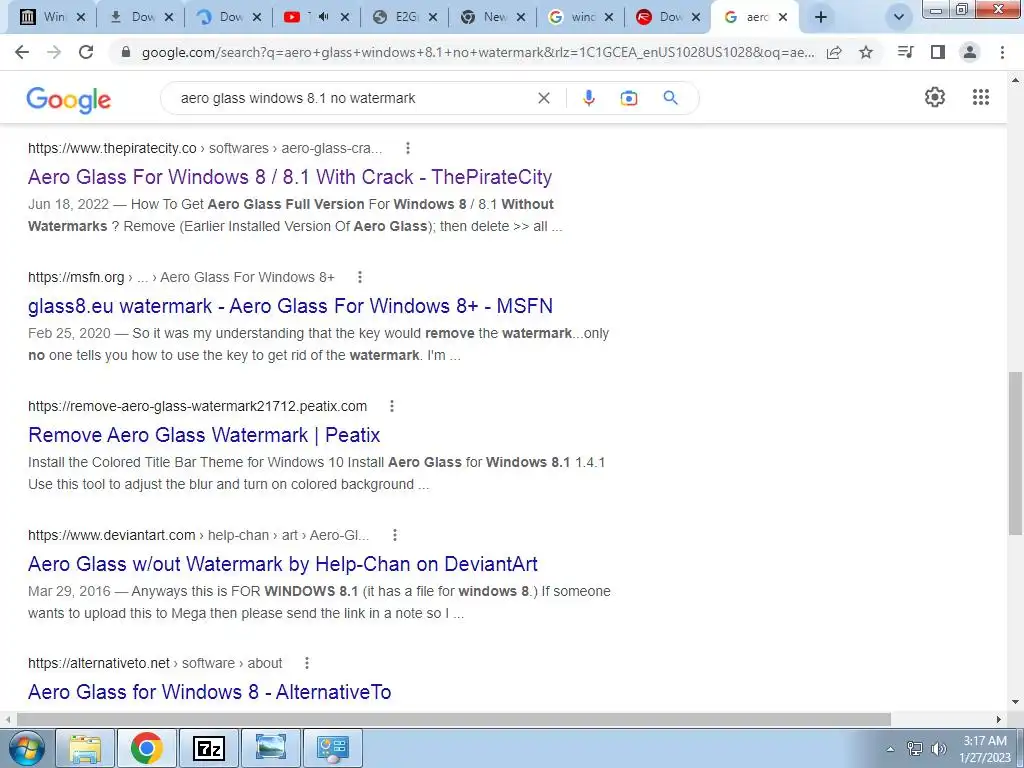Click the address bar URL
This screenshot has height=768, width=1024.
(478, 52)
